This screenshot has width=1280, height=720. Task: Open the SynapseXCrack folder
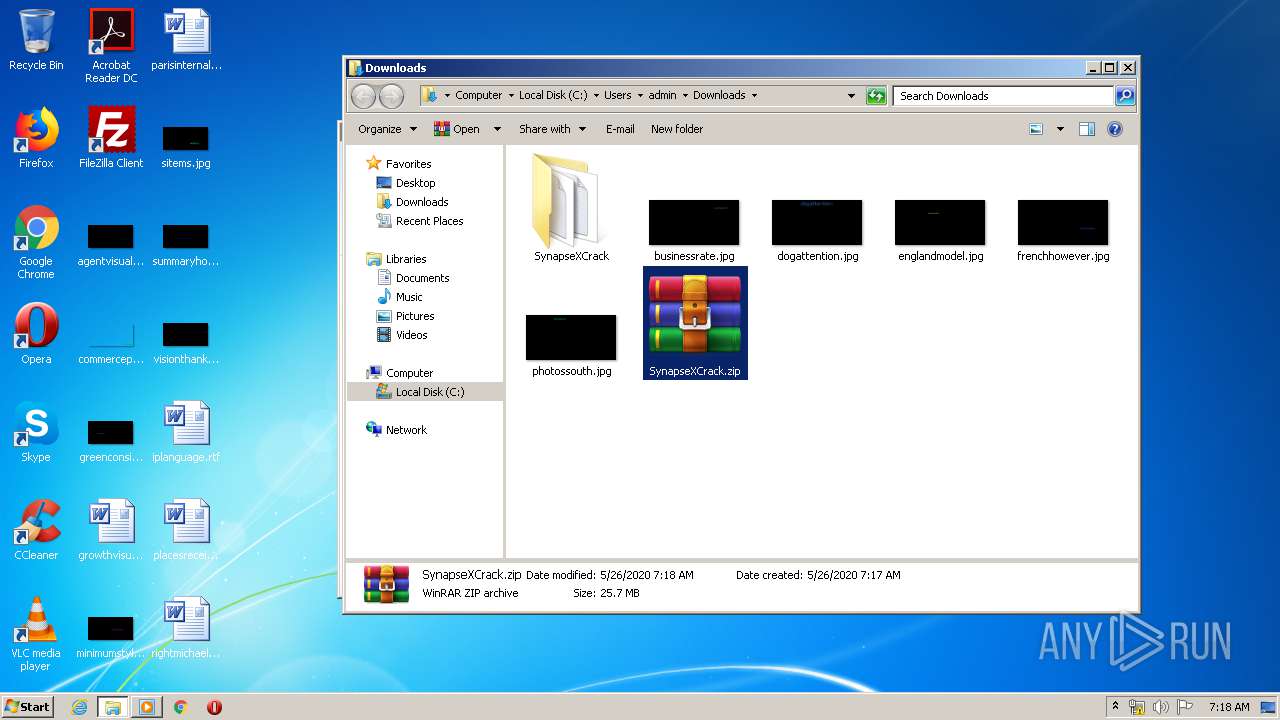click(x=571, y=208)
